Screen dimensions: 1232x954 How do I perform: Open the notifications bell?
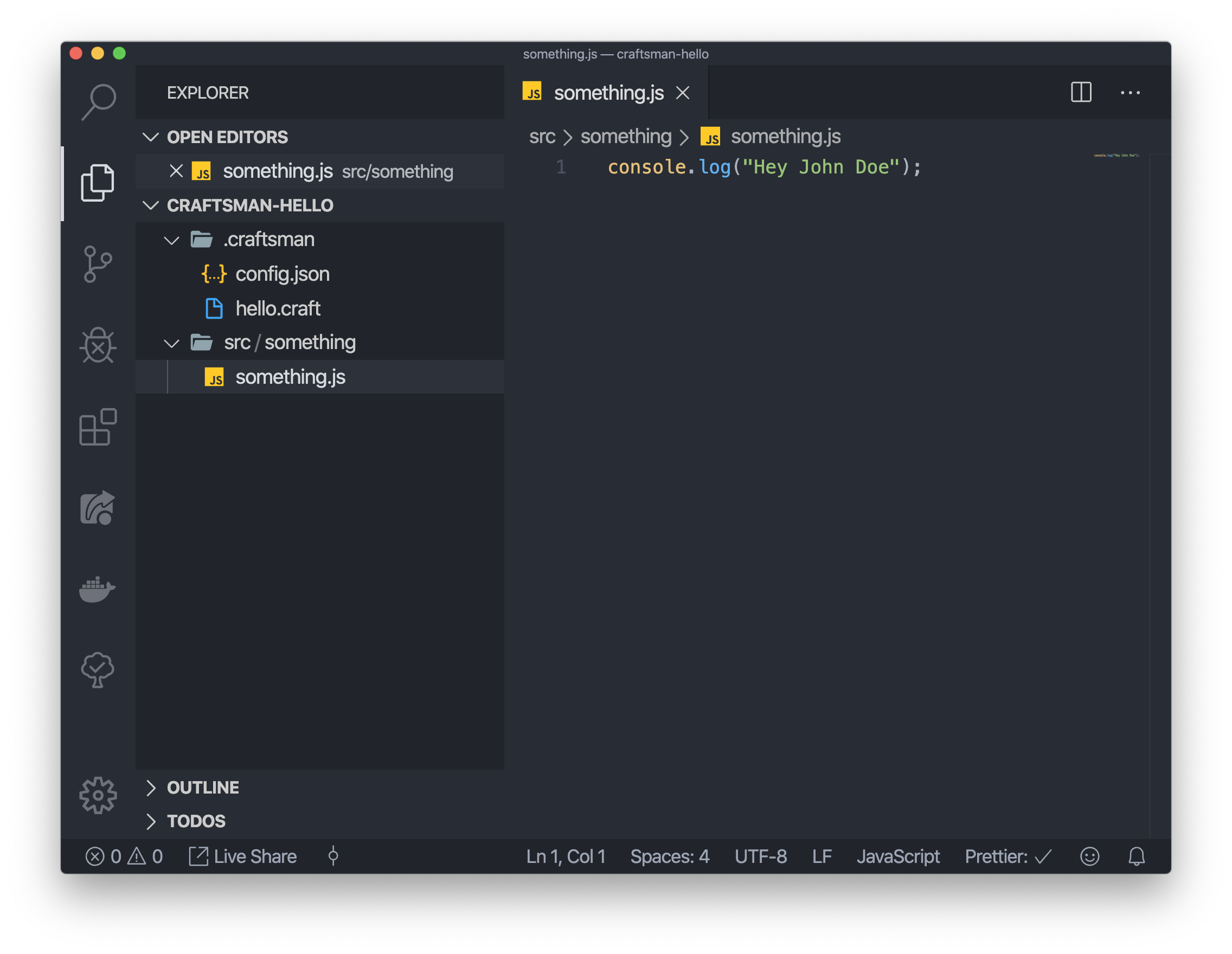point(1136,856)
